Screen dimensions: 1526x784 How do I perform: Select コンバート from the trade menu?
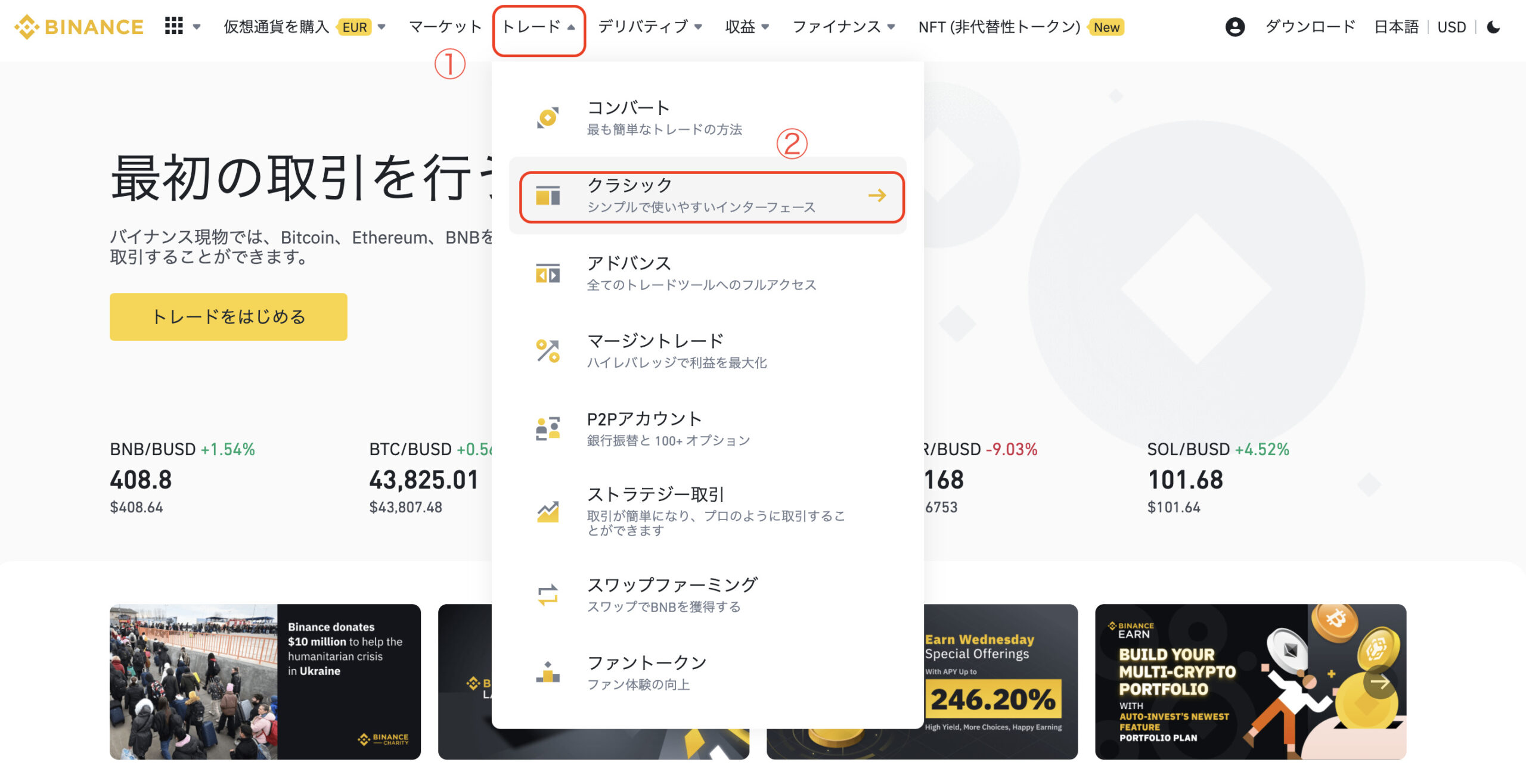coord(708,117)
